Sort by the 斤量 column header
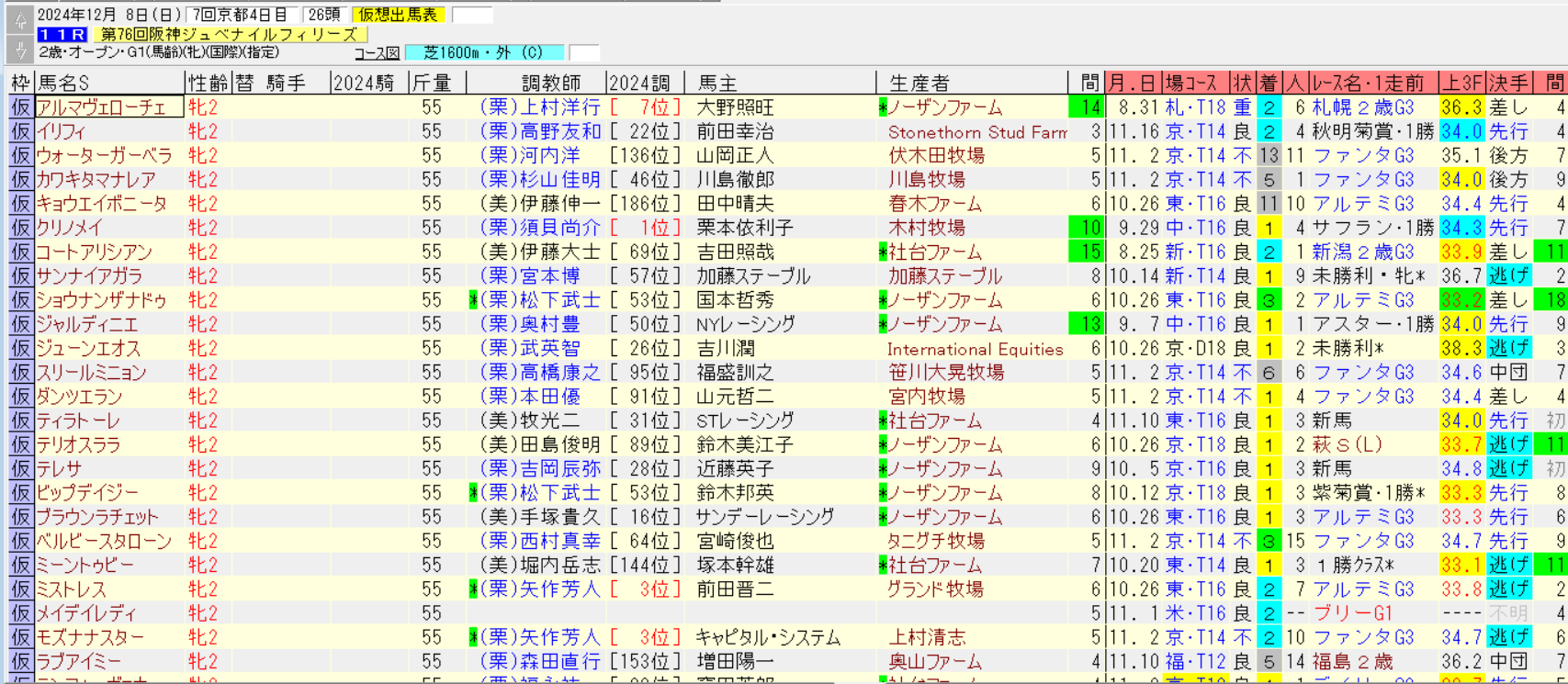The image size is (1568, 684). (x=436, y=83)
